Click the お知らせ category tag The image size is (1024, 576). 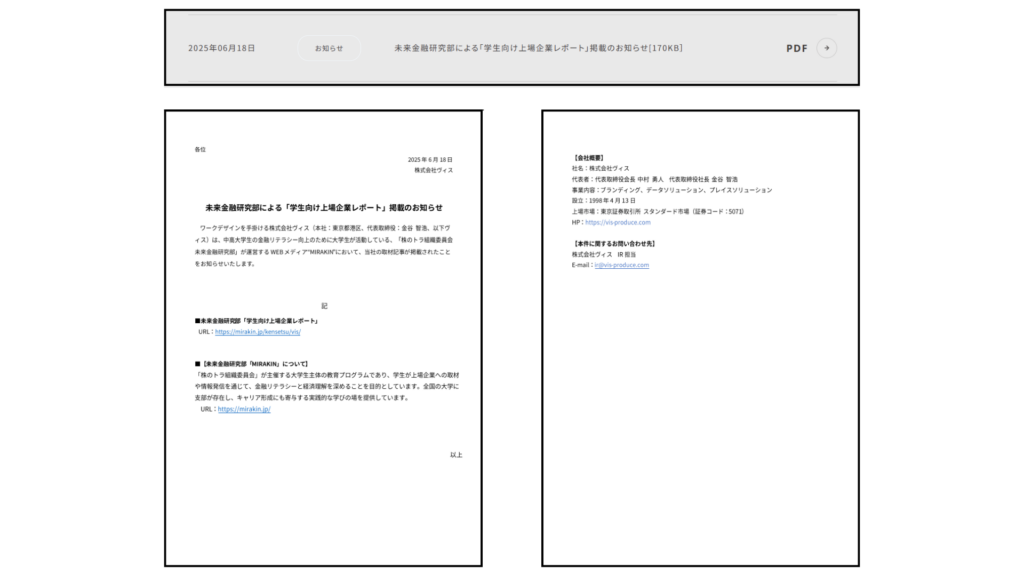329,48
